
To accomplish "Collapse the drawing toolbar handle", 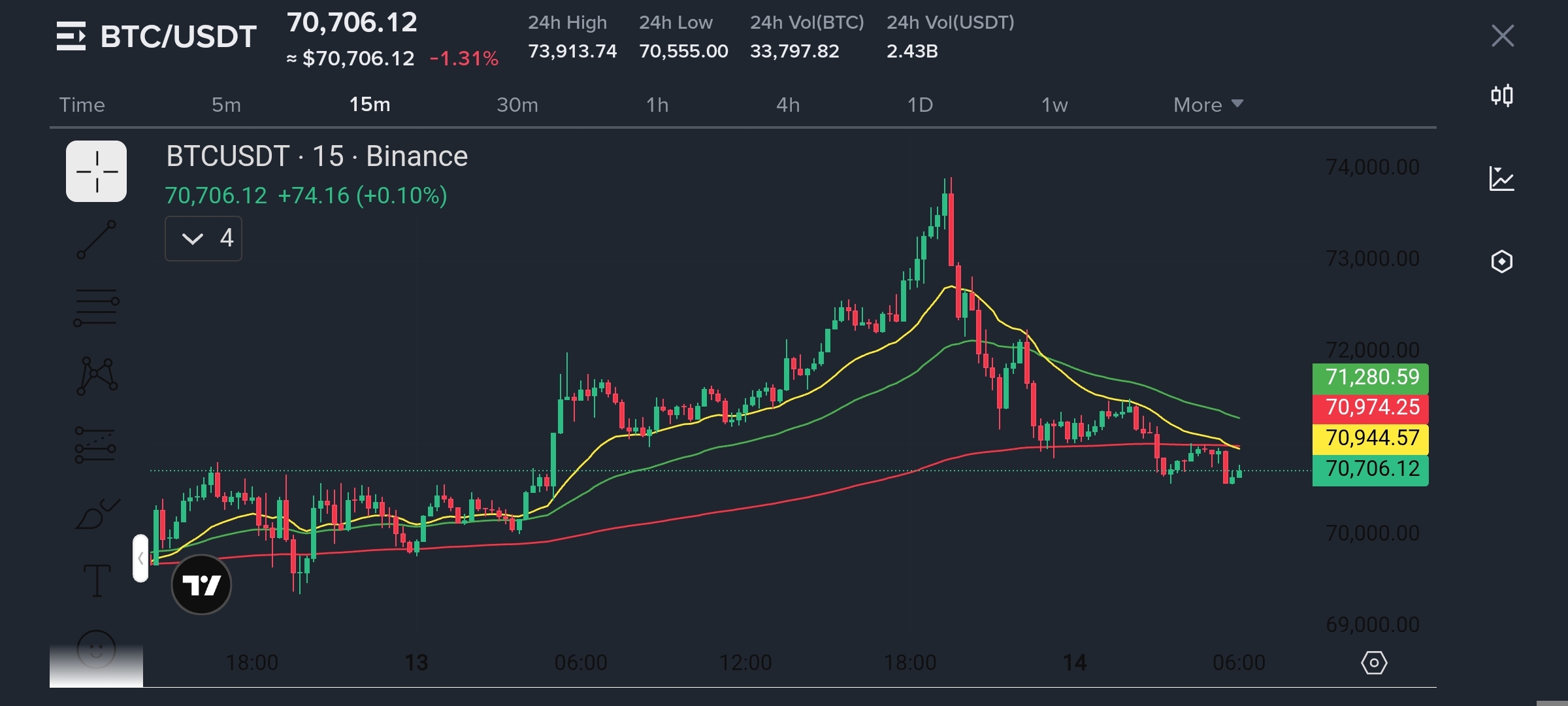I will [140, 558].
